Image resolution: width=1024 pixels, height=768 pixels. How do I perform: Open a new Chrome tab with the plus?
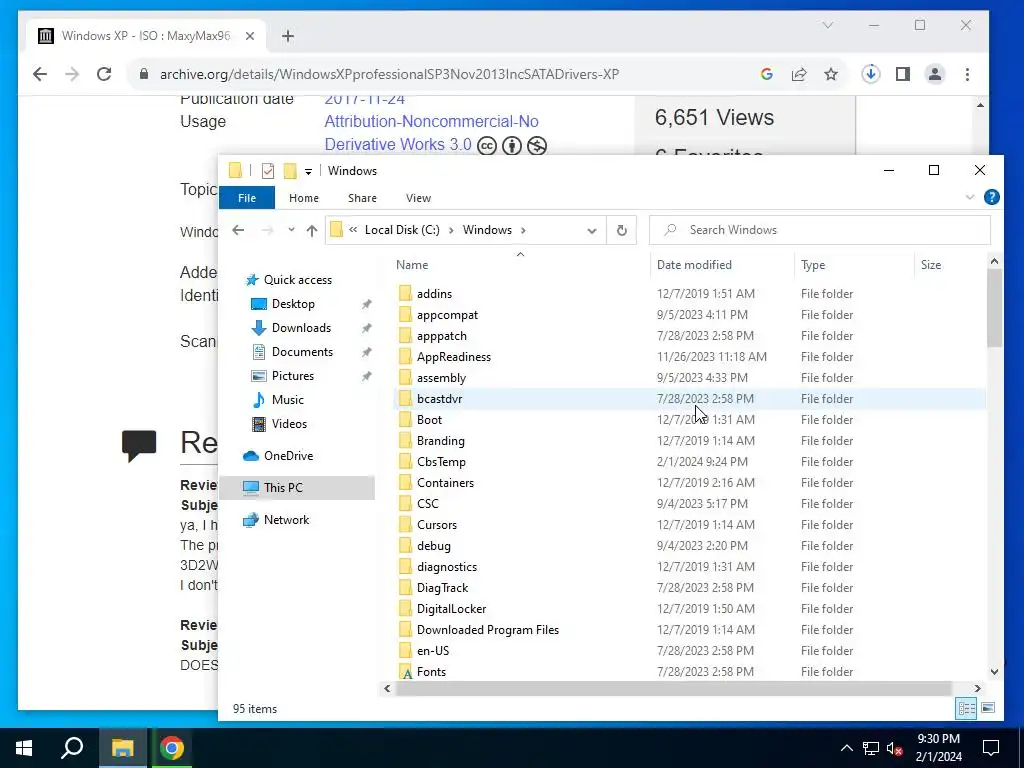[288, 36]
